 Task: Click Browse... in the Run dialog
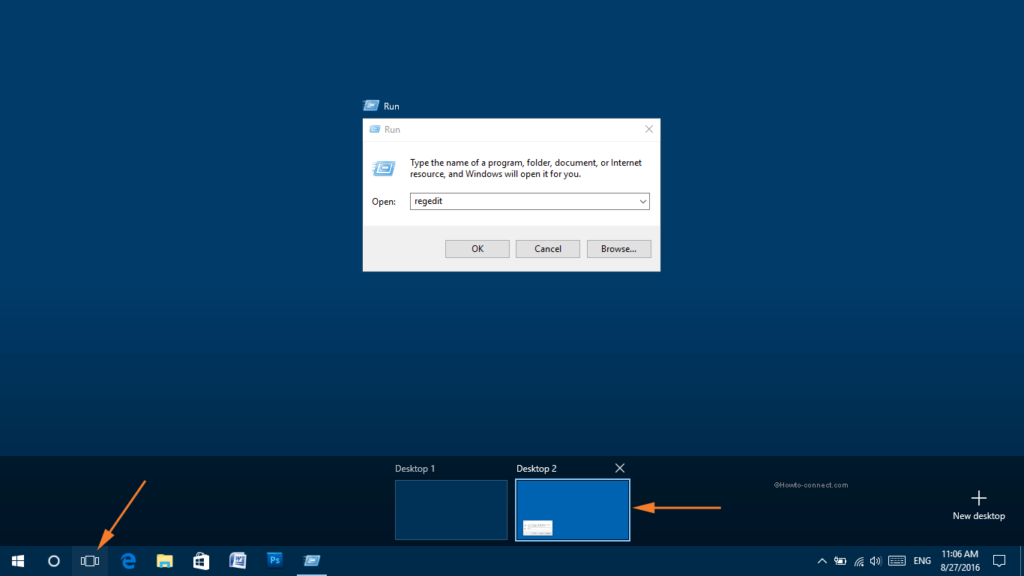point(618,249)
